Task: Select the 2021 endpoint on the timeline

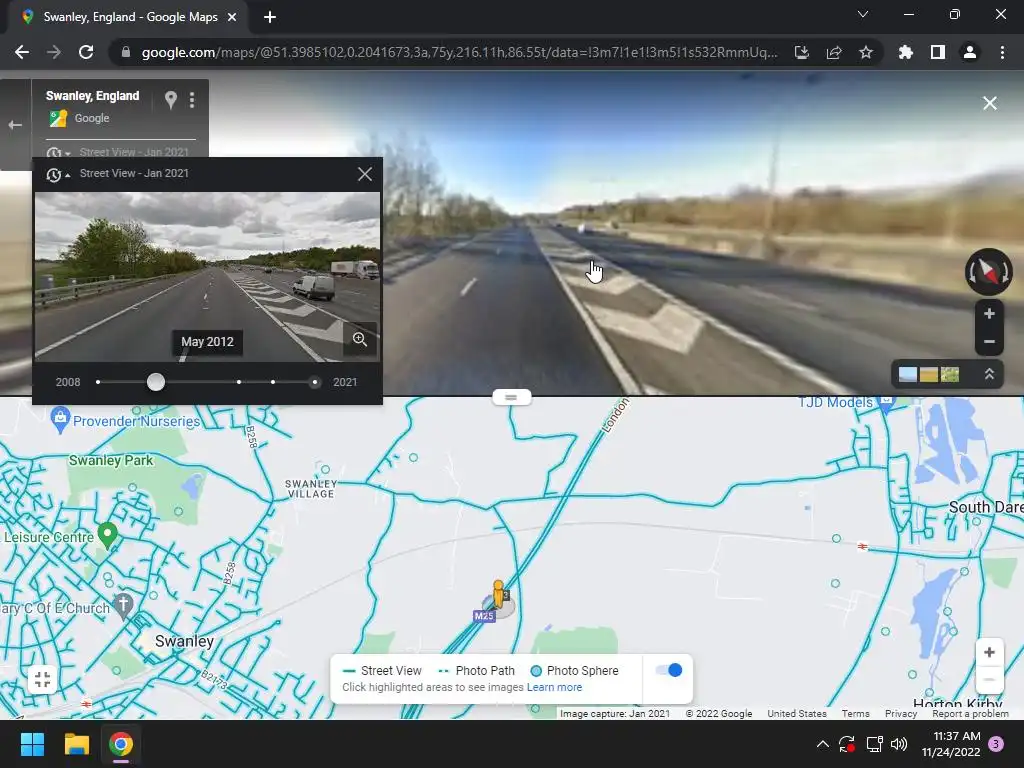Action: pos(315,382)
